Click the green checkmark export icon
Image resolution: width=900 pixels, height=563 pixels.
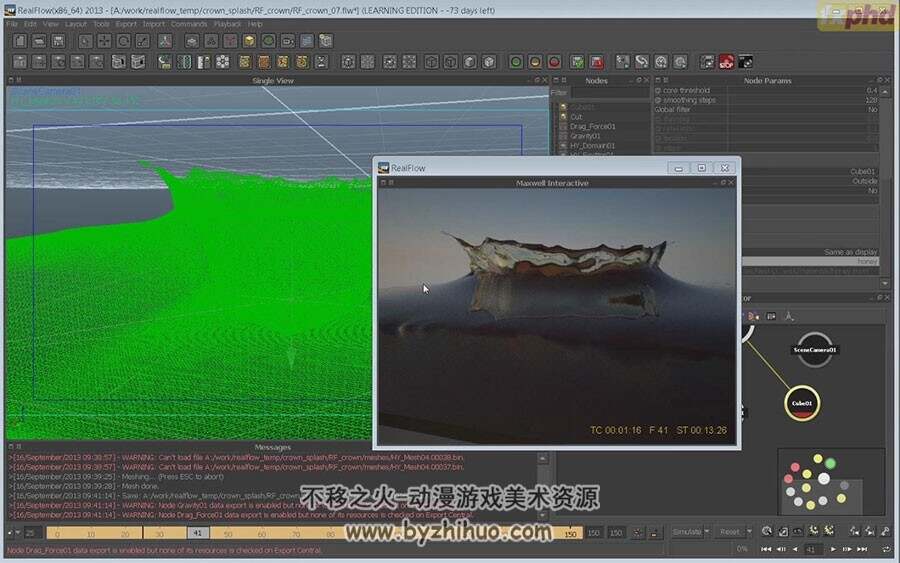click(577, 62)
